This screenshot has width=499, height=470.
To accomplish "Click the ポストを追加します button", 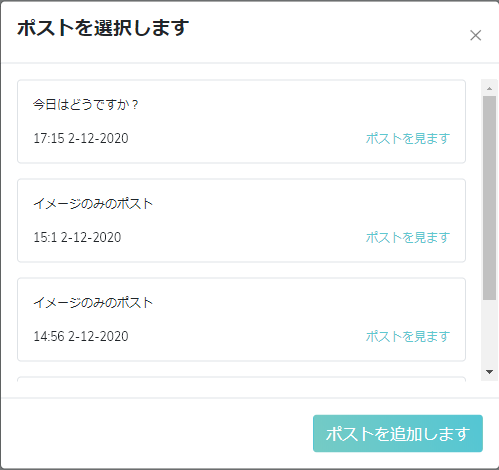I will [398, 433].
